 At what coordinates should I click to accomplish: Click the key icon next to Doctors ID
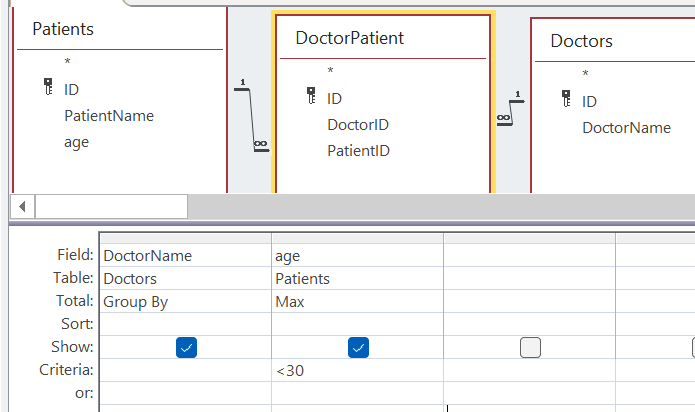[566, 98]
